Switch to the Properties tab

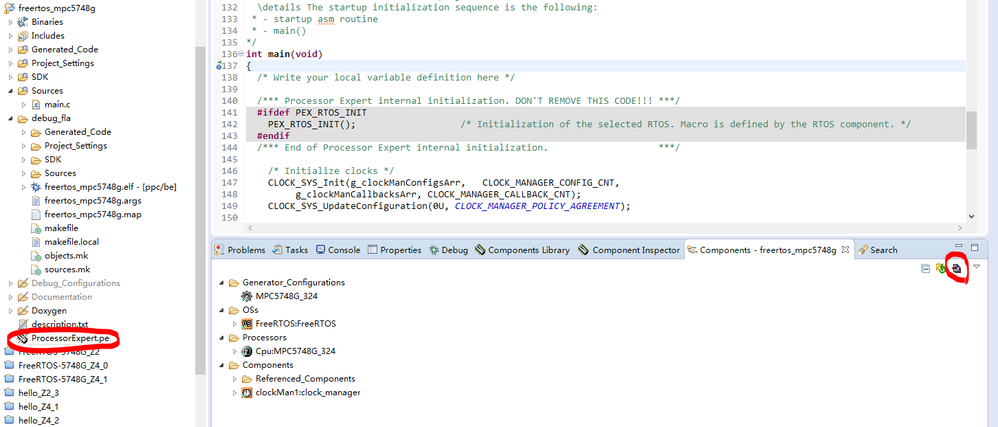[394, 250]
